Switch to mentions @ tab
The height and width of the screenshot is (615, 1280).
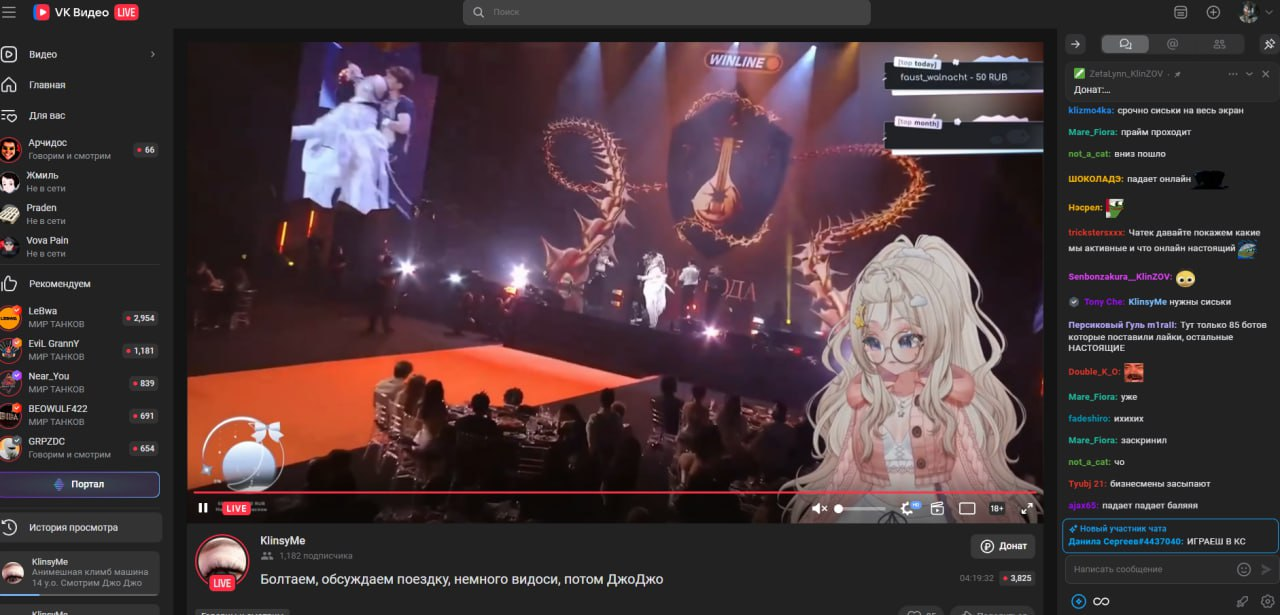pos(1172,44)
